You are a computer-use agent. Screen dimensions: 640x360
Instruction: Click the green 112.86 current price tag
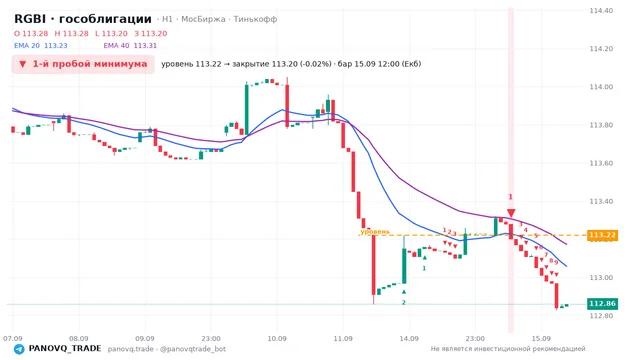point(602,304)
